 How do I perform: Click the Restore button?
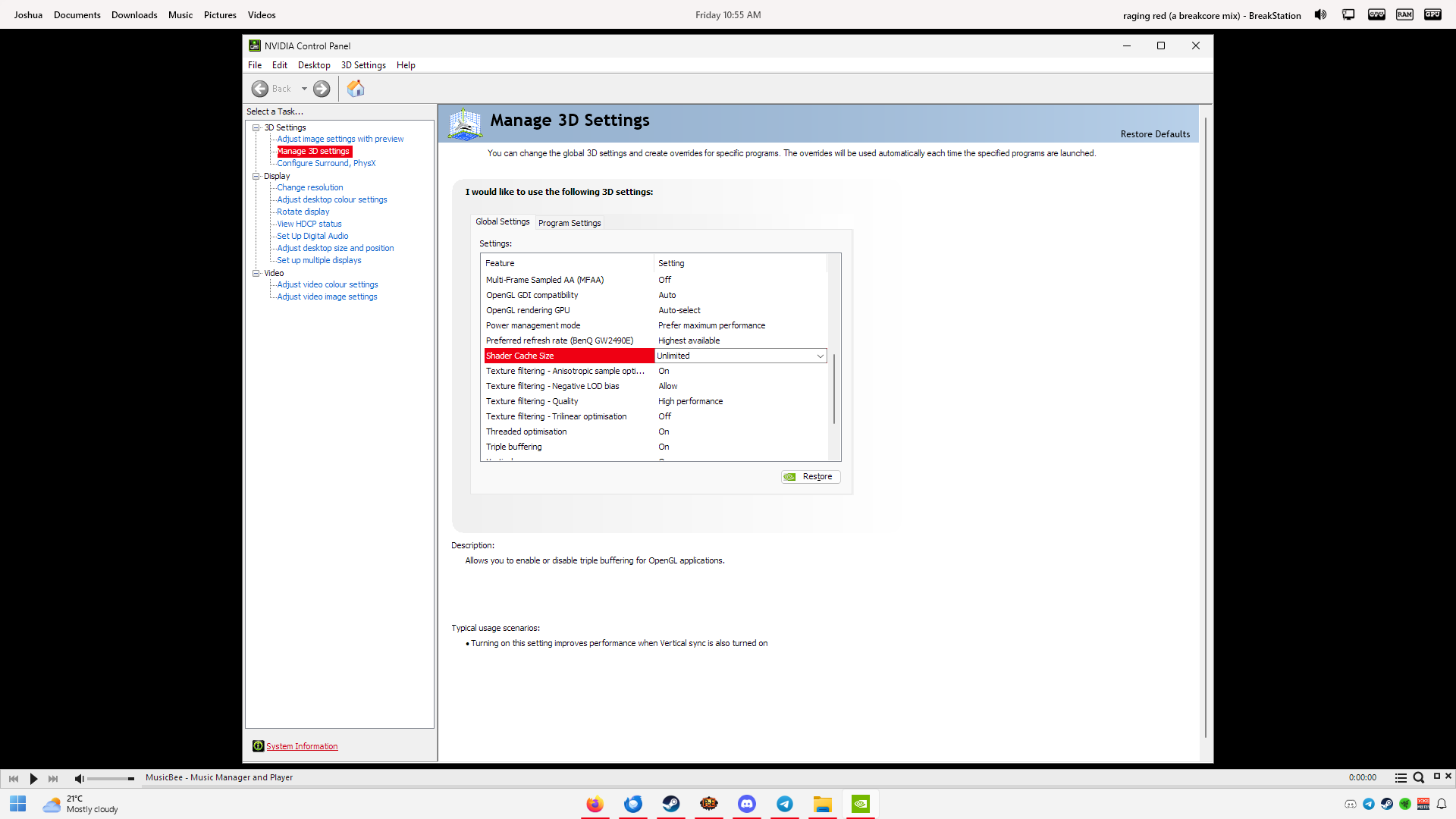pyautogui.click(x=811, y=476)
